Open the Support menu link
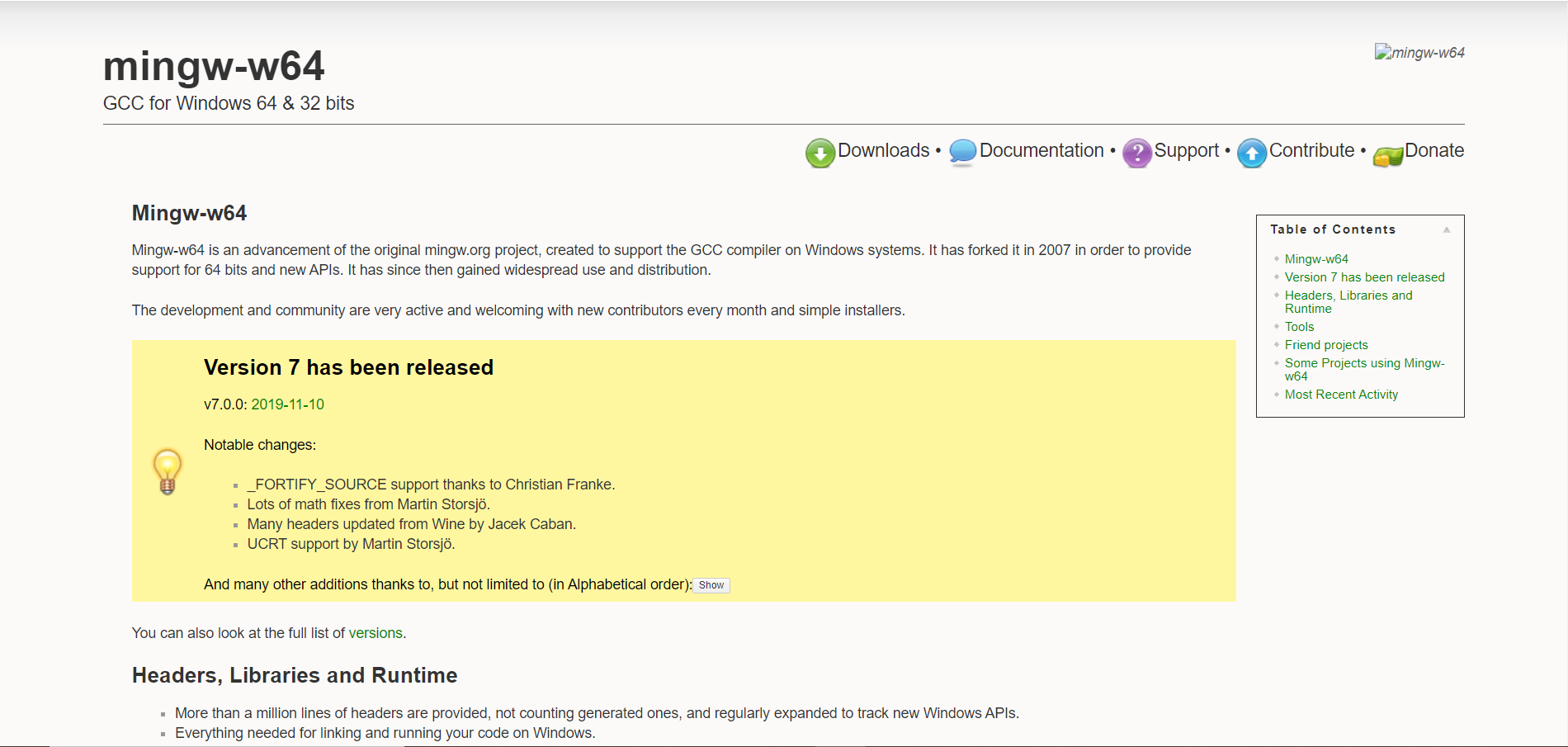The height and width of the screenshot is (747, 1568). (x=1186, y=150)
